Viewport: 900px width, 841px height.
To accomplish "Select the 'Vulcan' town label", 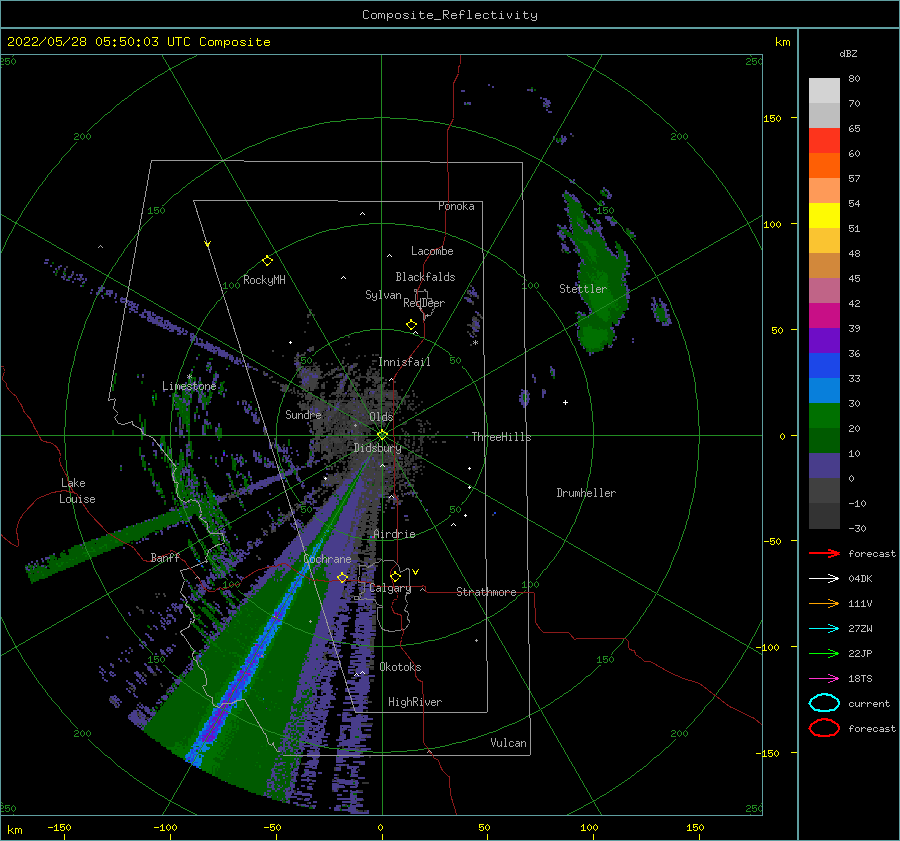I will pos(508,743).
